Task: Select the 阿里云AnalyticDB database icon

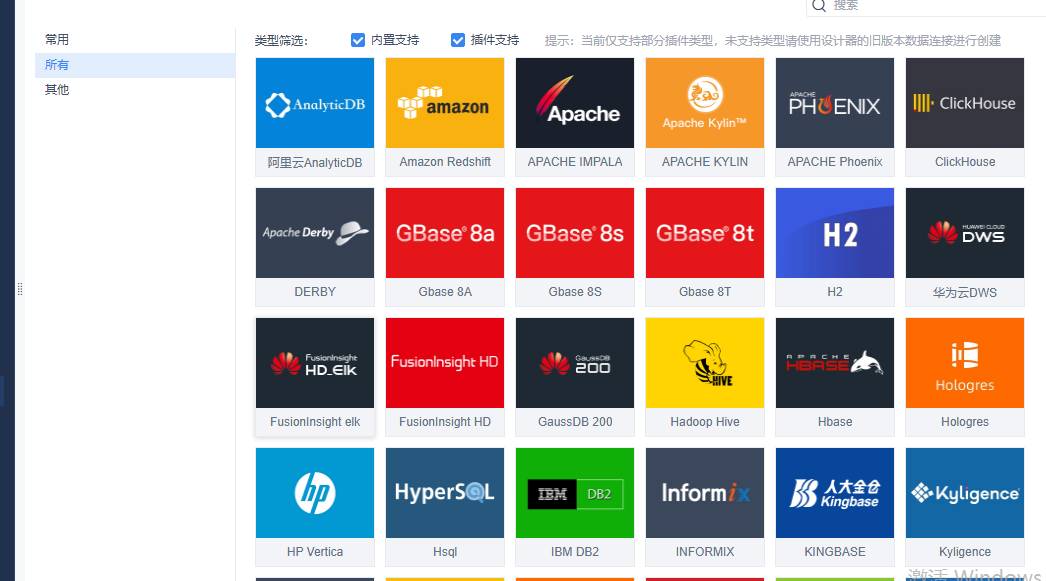Action: tap(315, 103)
